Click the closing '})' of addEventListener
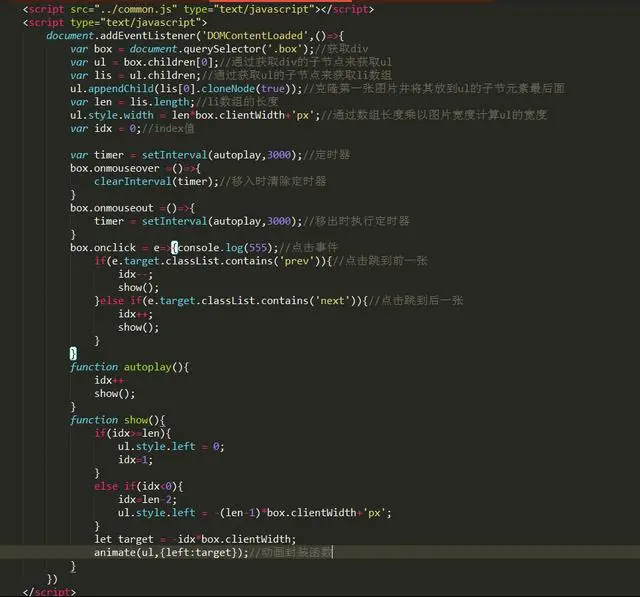 pos(52,579)
